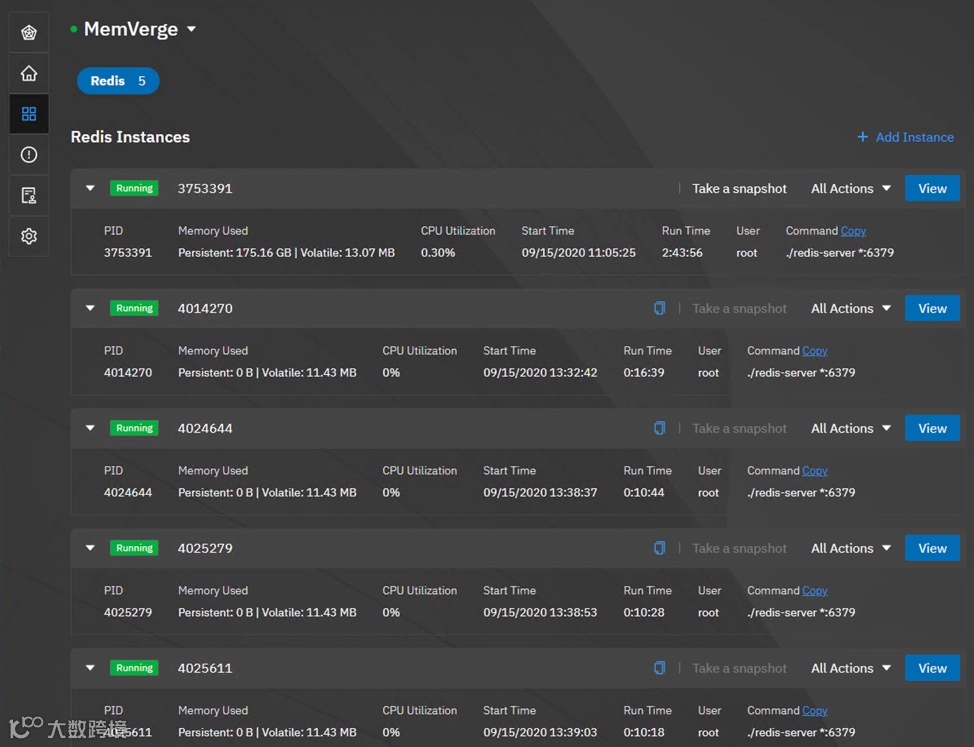Copy the command for PID 4014270

tap(814, 350)
